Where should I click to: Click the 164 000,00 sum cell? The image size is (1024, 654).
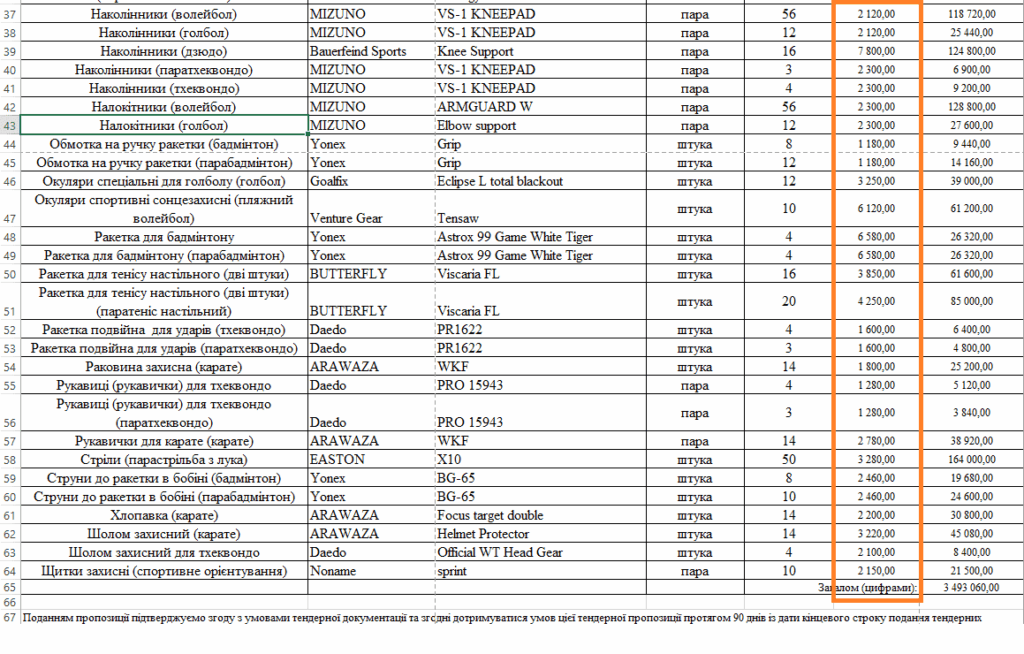(972, 460)
